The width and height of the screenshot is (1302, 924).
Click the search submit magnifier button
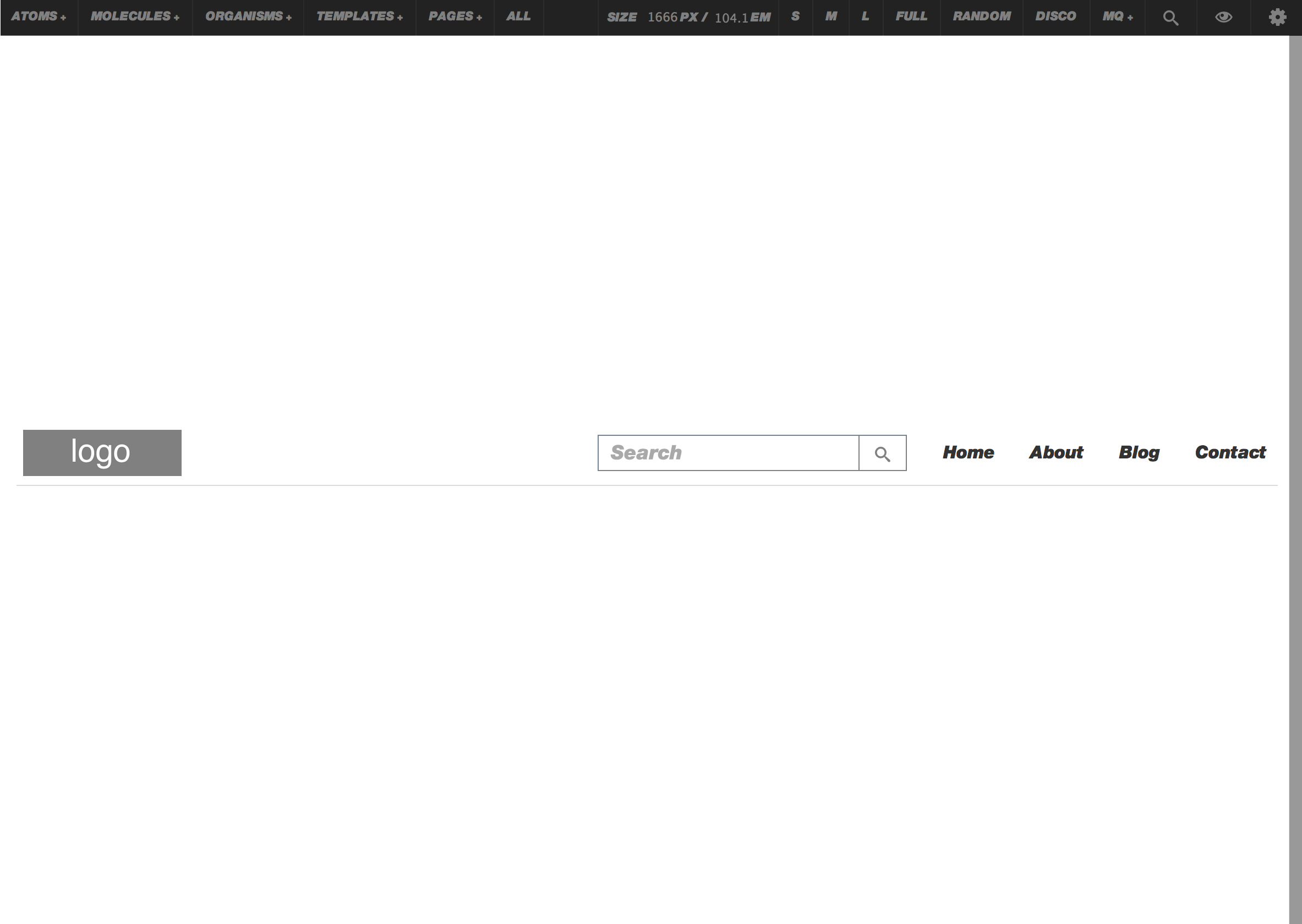coord(882,453)
